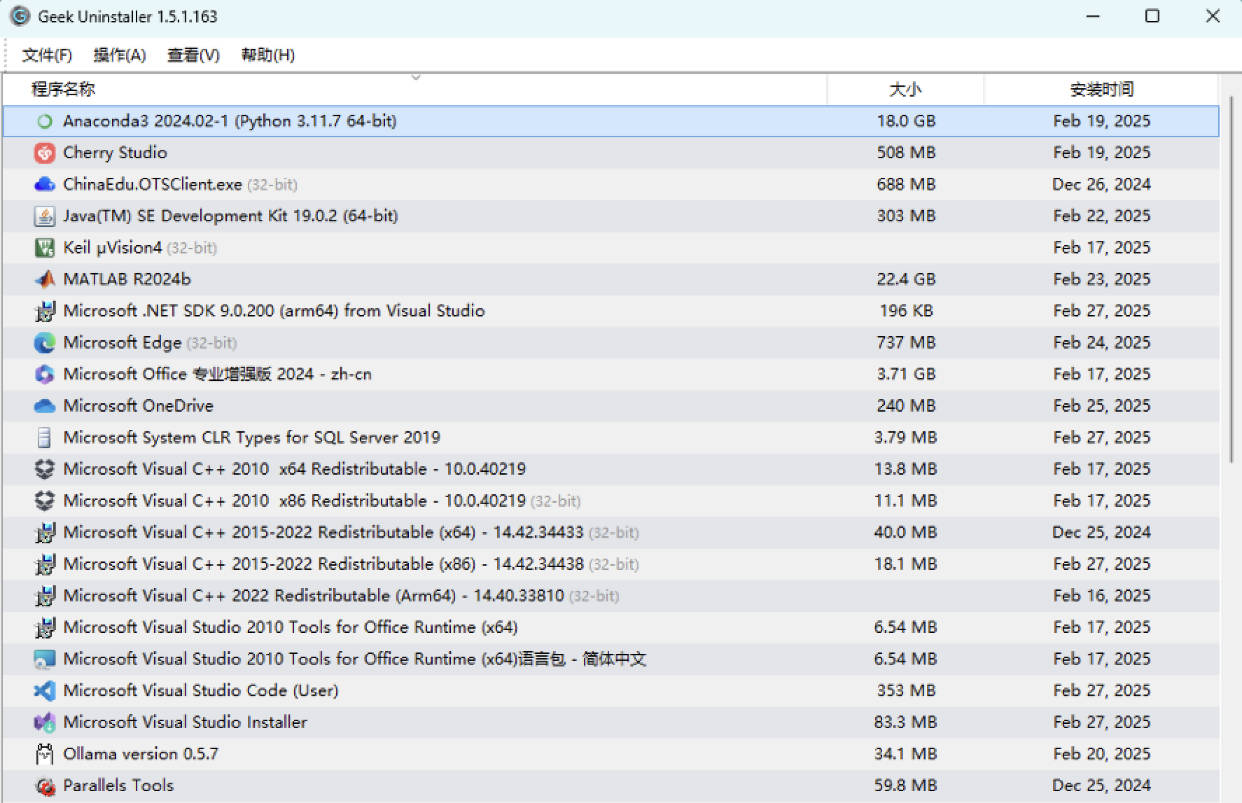Viewport: 1242px width, 803px height.
Task: Click the MATLAB R2024b icon
Action: click(44, 279)
